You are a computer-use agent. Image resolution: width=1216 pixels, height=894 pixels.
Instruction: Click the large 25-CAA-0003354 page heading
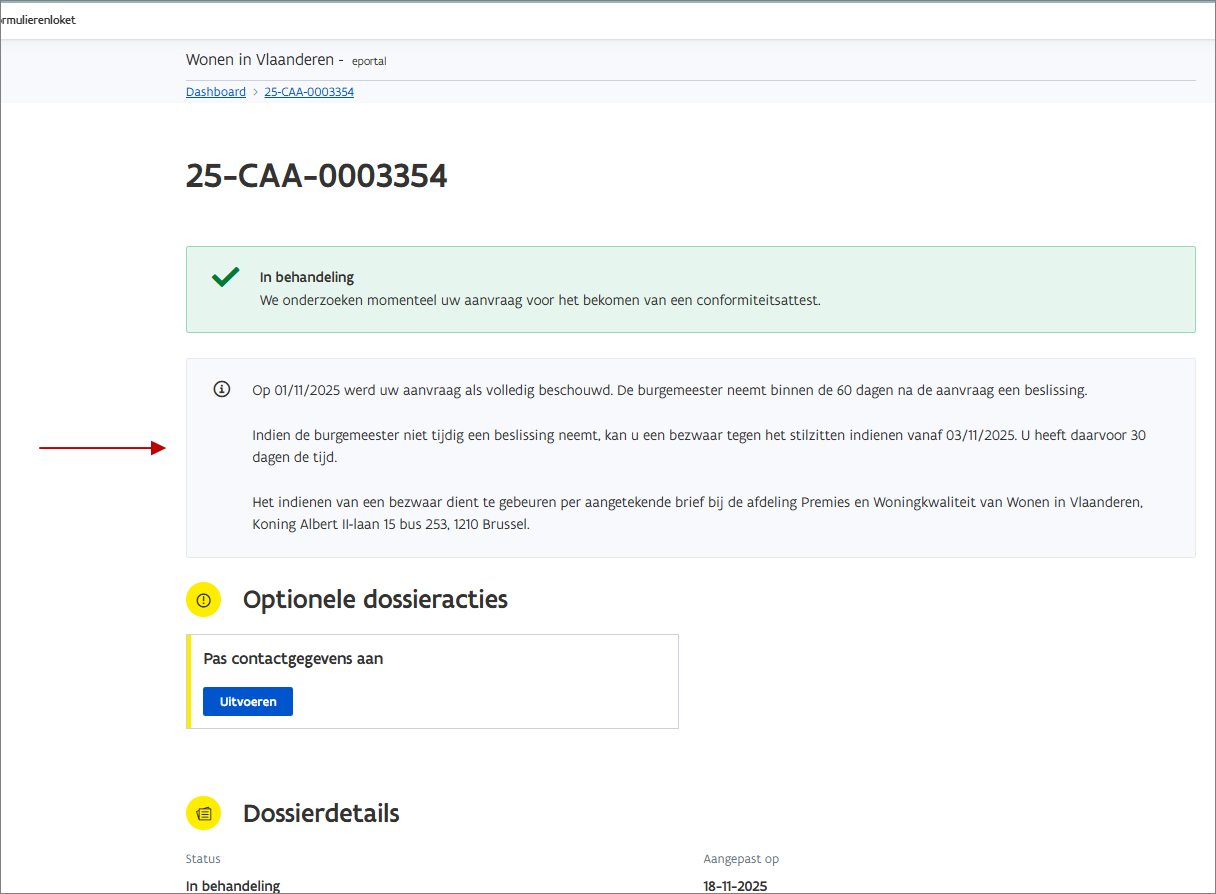(316, 176)
